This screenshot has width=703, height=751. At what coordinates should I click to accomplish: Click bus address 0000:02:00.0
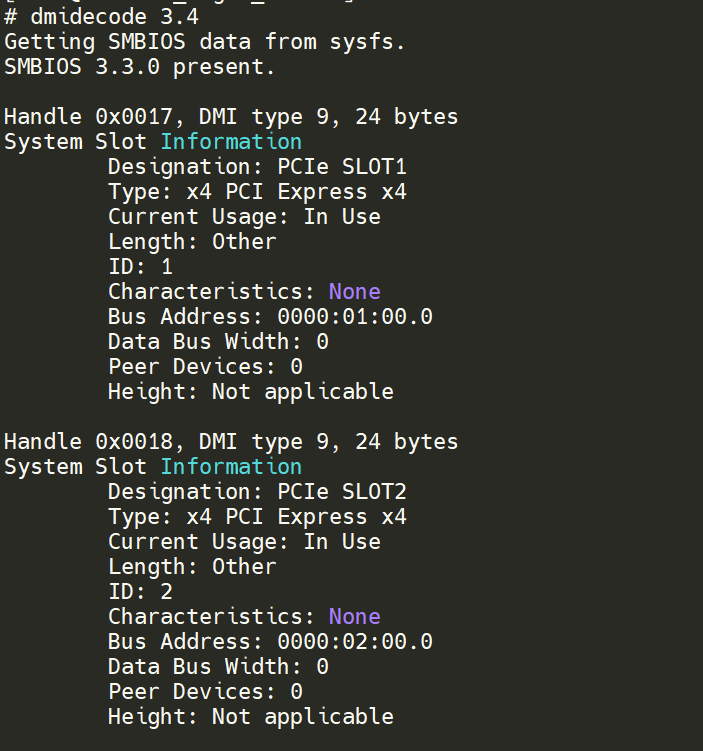(355, 642)
